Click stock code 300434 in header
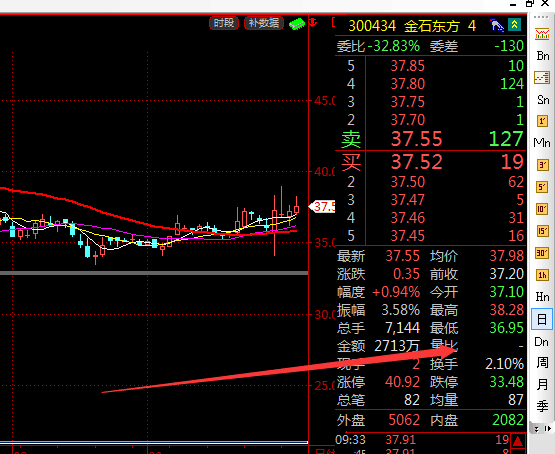Viewport: 555px width, 454px height. (372, 26)
